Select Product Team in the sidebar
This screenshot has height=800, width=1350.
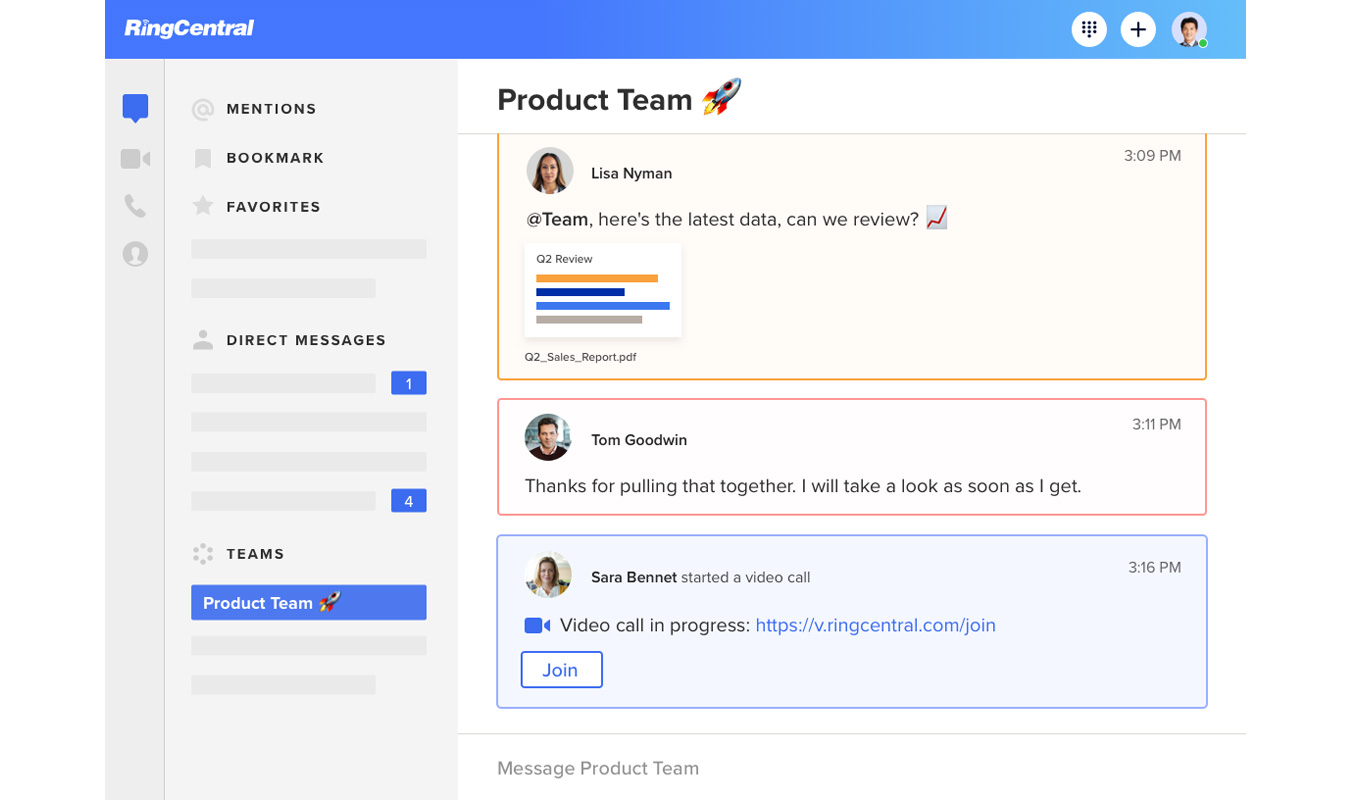(x=309, y=602)
